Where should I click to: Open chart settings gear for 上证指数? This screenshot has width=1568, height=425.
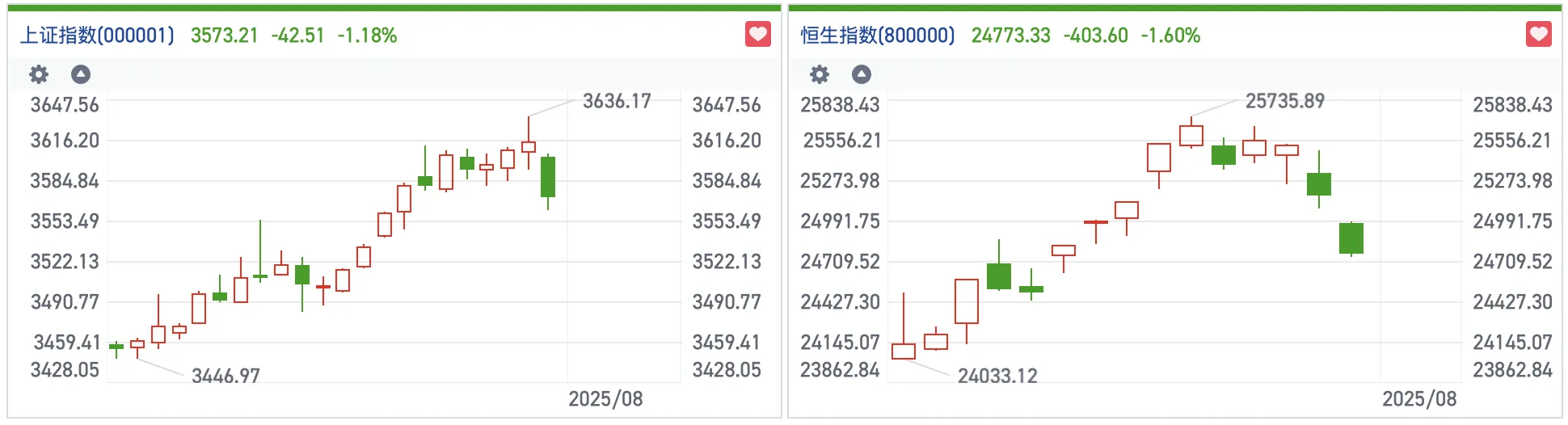coord(39,75)
